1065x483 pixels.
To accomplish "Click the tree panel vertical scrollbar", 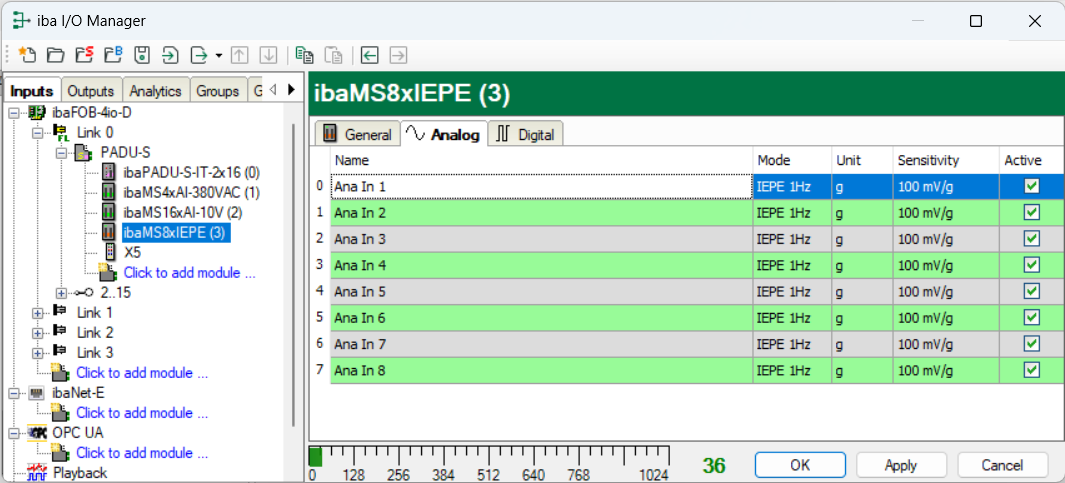I will pos(293,275).
